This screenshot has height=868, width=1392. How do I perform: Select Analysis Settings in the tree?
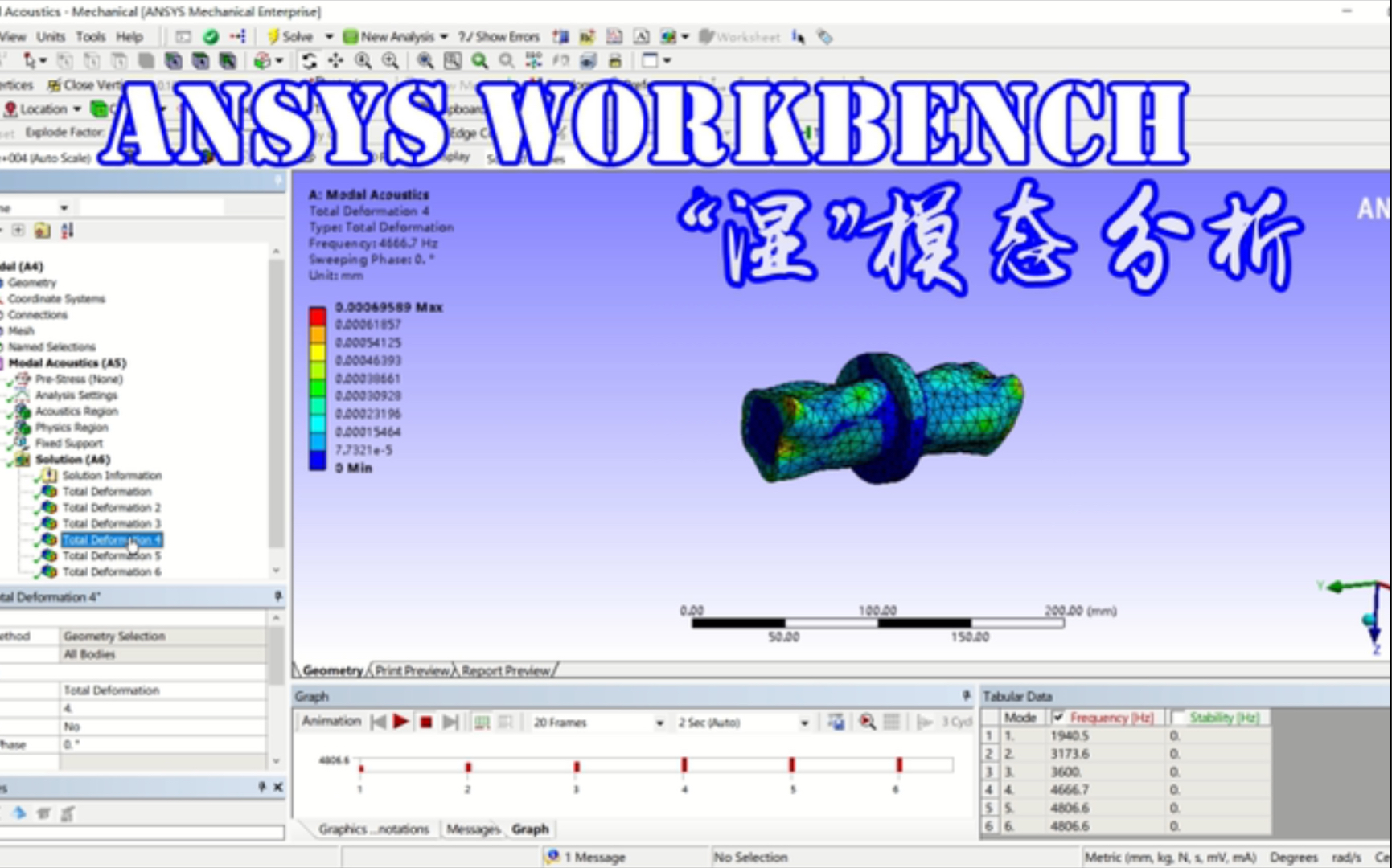point(76,395)
